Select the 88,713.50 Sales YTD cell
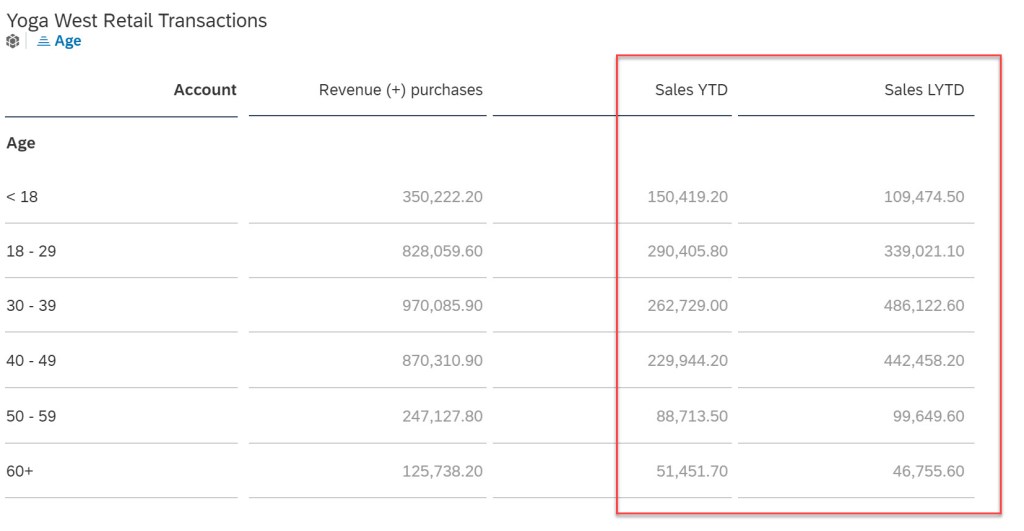The height and width of the screenshot is (531, 1024). click(x=691, y=415)
